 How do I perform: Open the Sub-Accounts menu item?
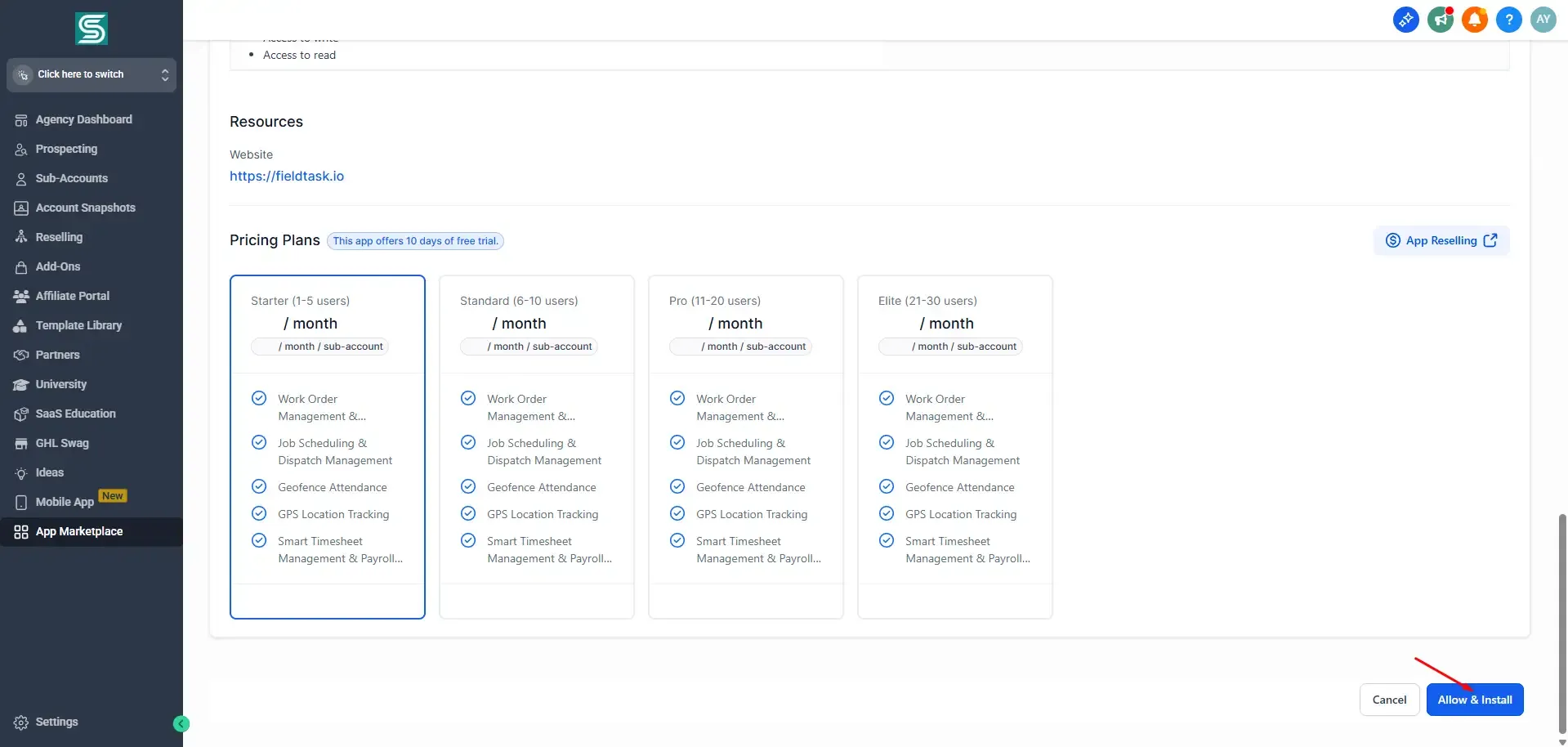[71, 178]
